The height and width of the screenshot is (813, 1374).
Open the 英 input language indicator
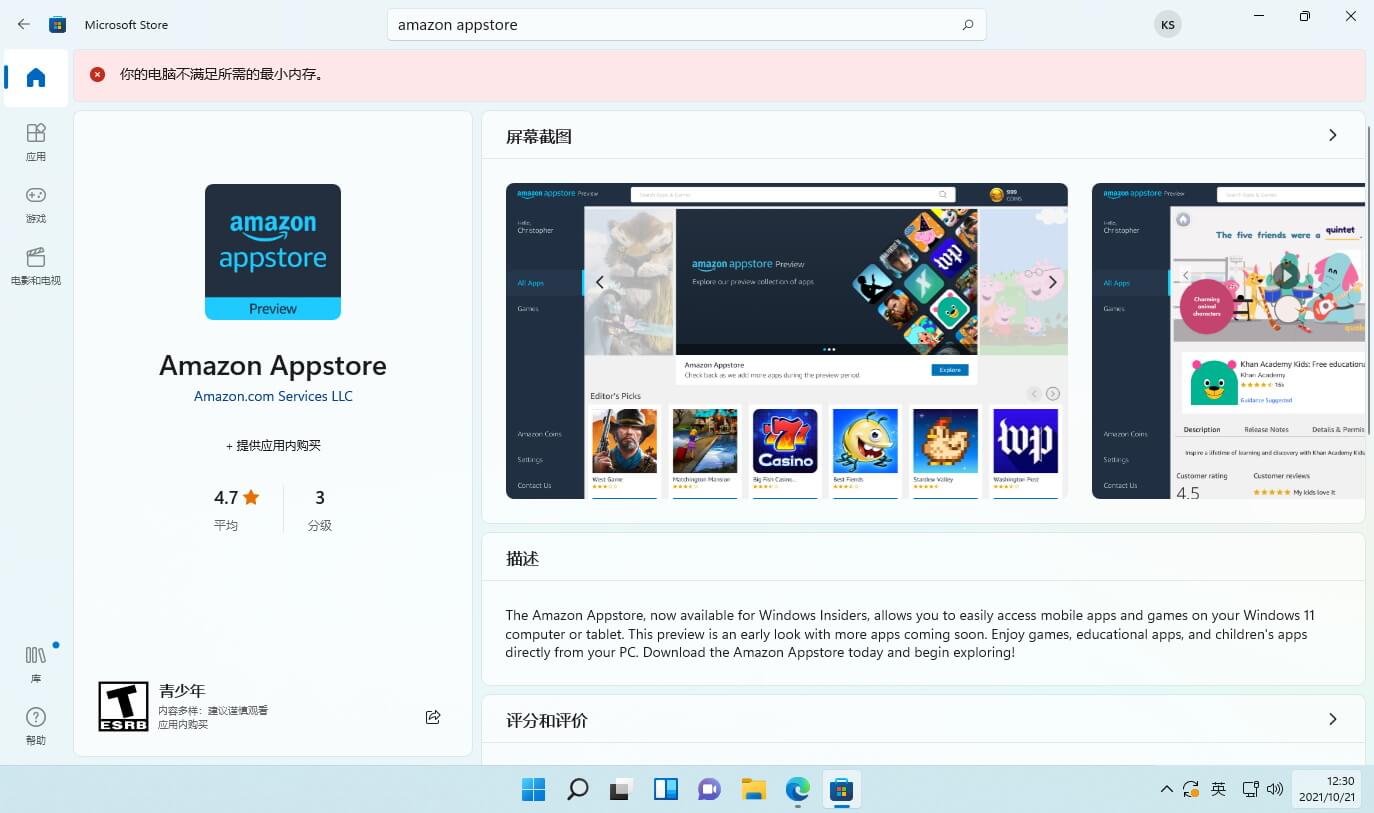point(1218,789)
